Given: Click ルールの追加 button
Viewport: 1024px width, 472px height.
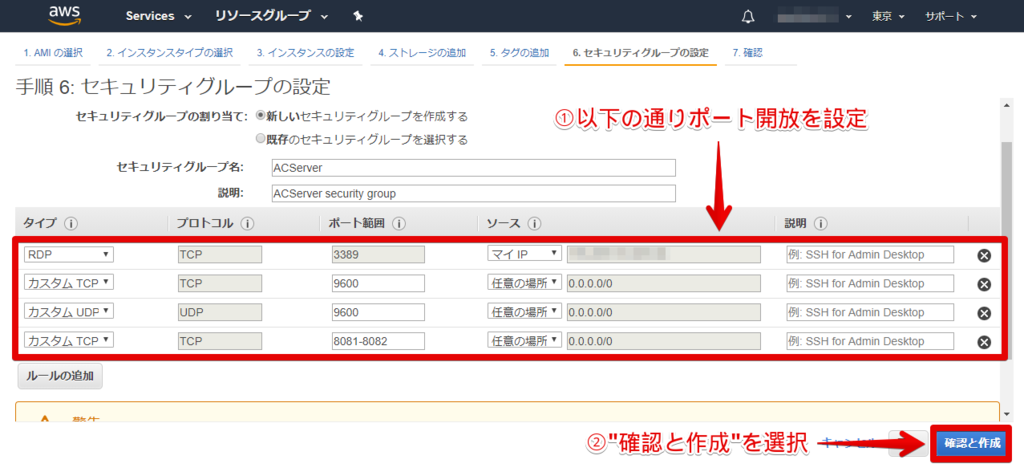Looking at the screenshot, I should (59, 377).
